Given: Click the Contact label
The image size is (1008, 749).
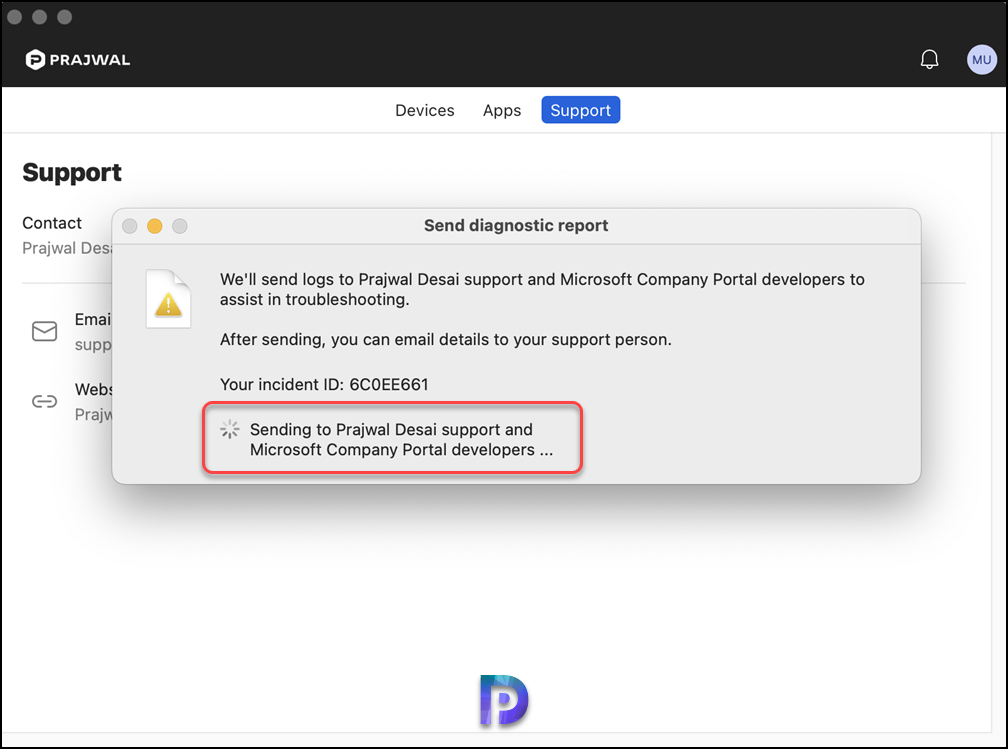Looking at the screenshot, I should [x=52, y=223].
